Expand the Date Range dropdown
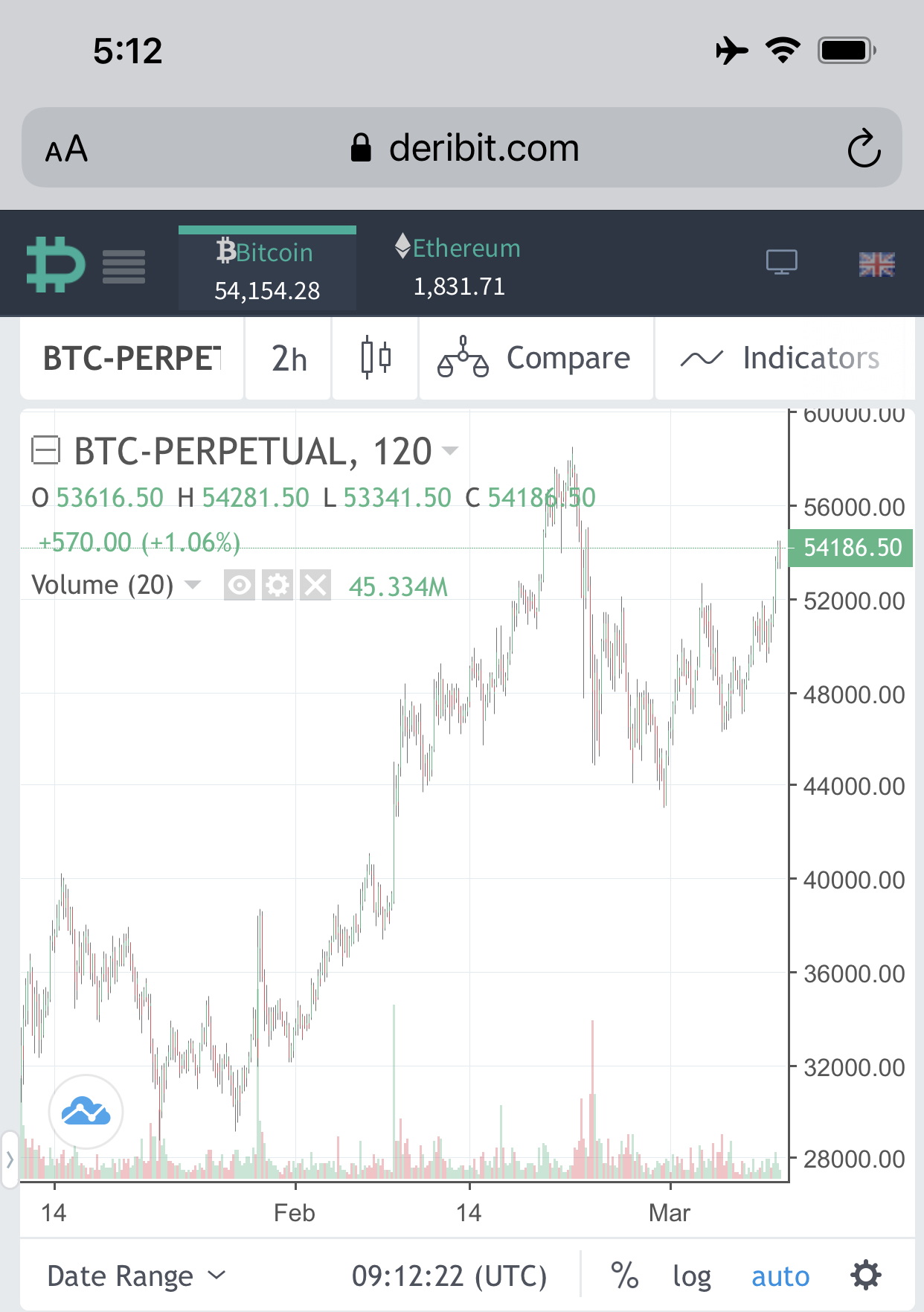Screen dimensions: 924x1312 click(x=135, y=1276)
